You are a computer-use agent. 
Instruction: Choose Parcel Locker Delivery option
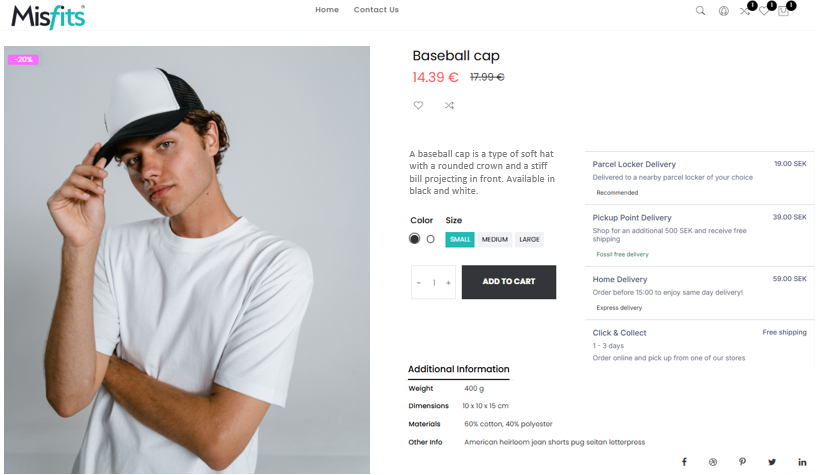click(634, 164)
